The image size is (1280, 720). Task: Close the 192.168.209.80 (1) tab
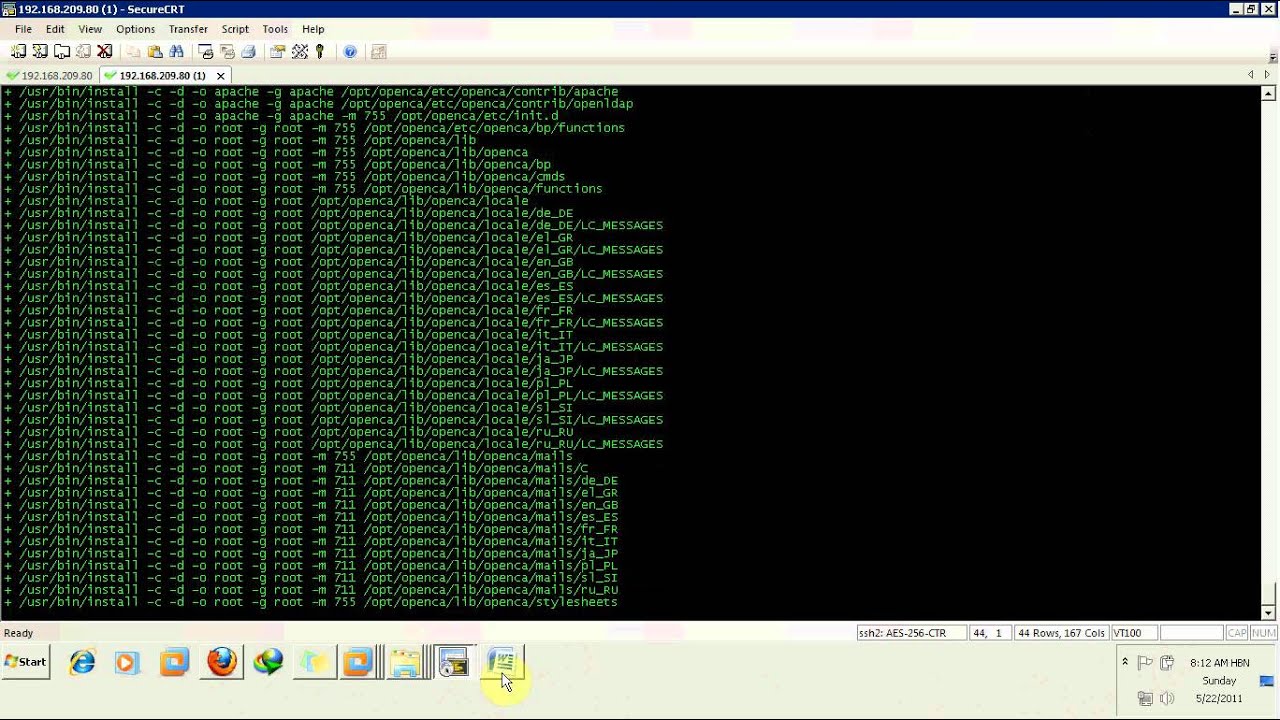(x=221, y=76)
